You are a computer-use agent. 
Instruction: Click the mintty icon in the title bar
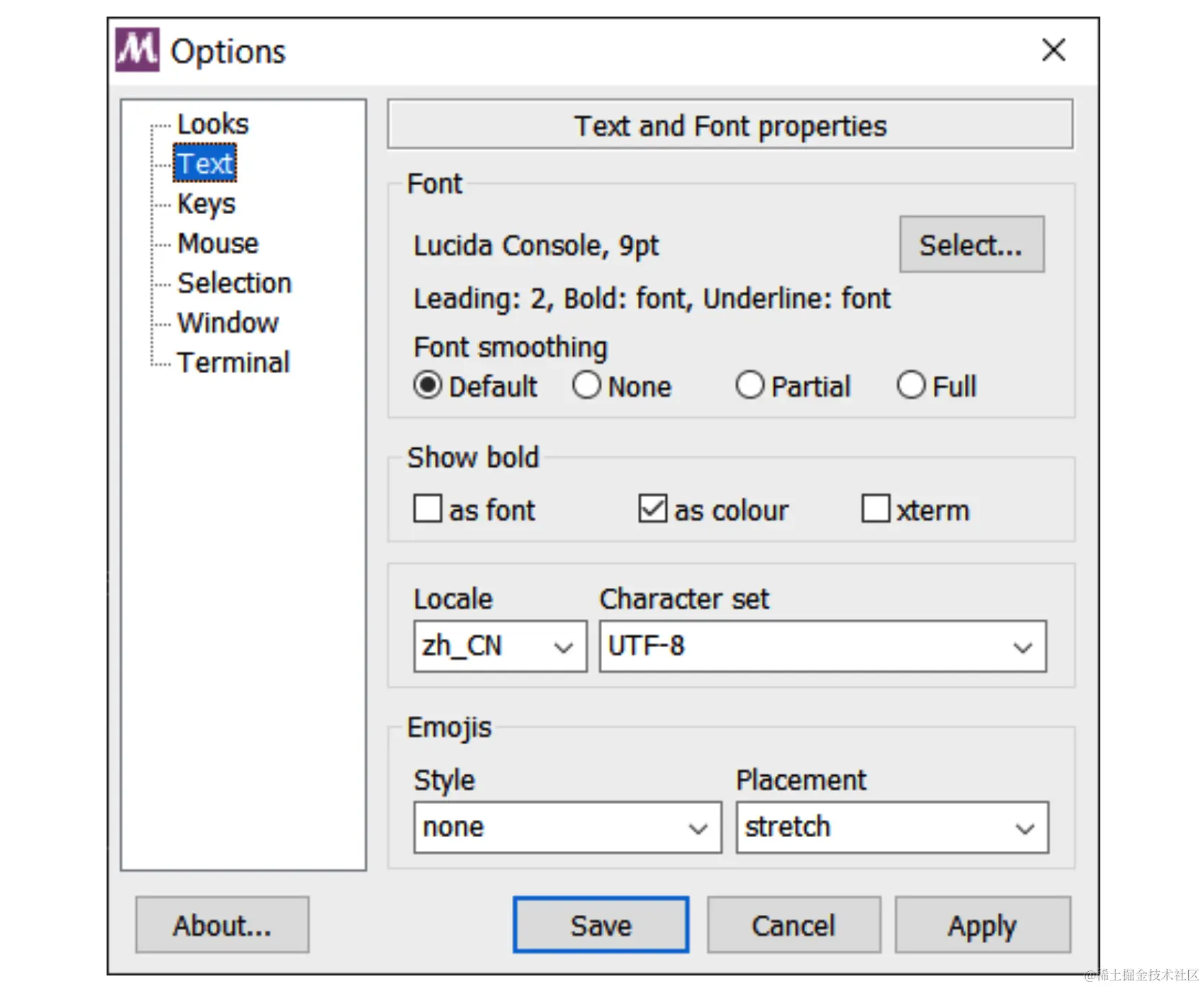[x=137, y=50]
